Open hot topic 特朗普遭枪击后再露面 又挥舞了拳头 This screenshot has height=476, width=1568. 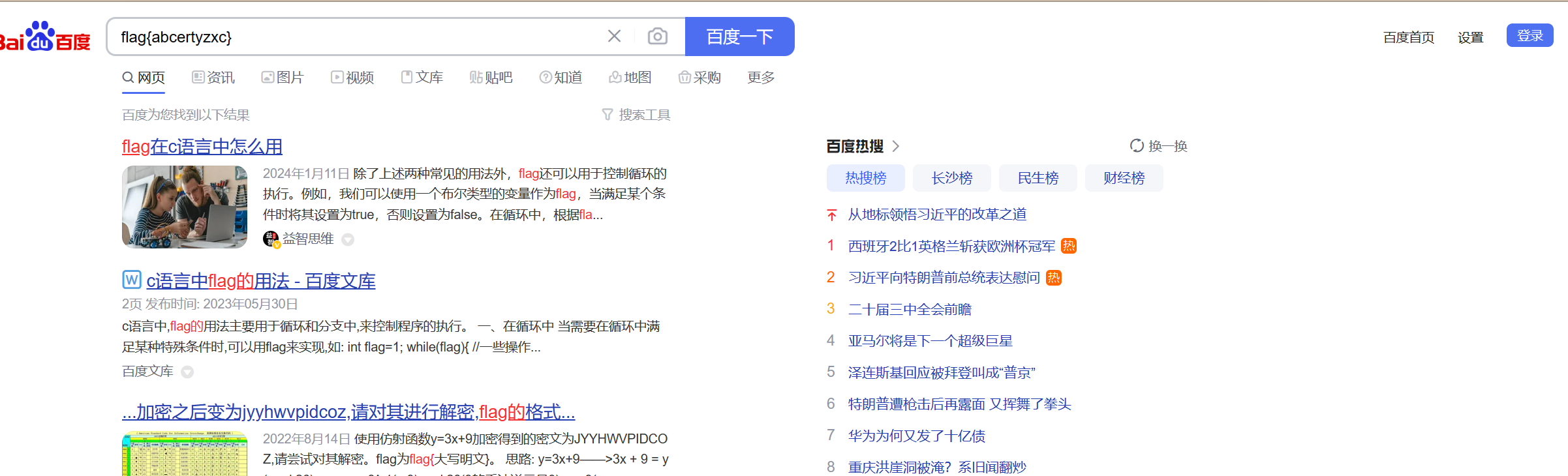tap(959, 404)
